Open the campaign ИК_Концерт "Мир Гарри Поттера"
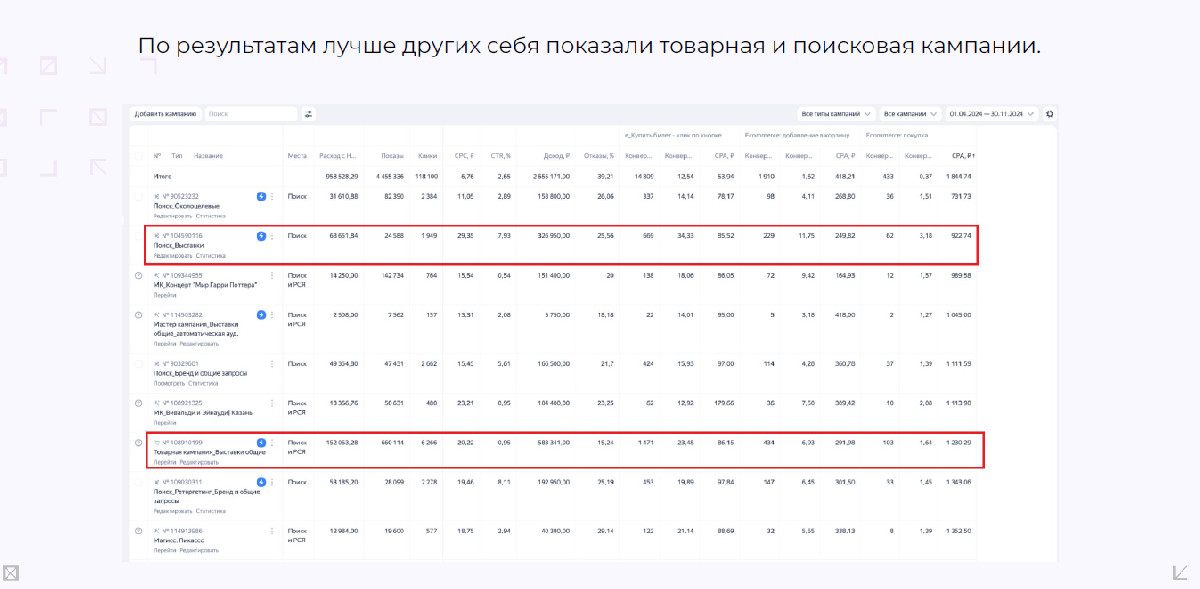Image resolution: width=1200 pixels, height=589 pixels. [205, 285]
